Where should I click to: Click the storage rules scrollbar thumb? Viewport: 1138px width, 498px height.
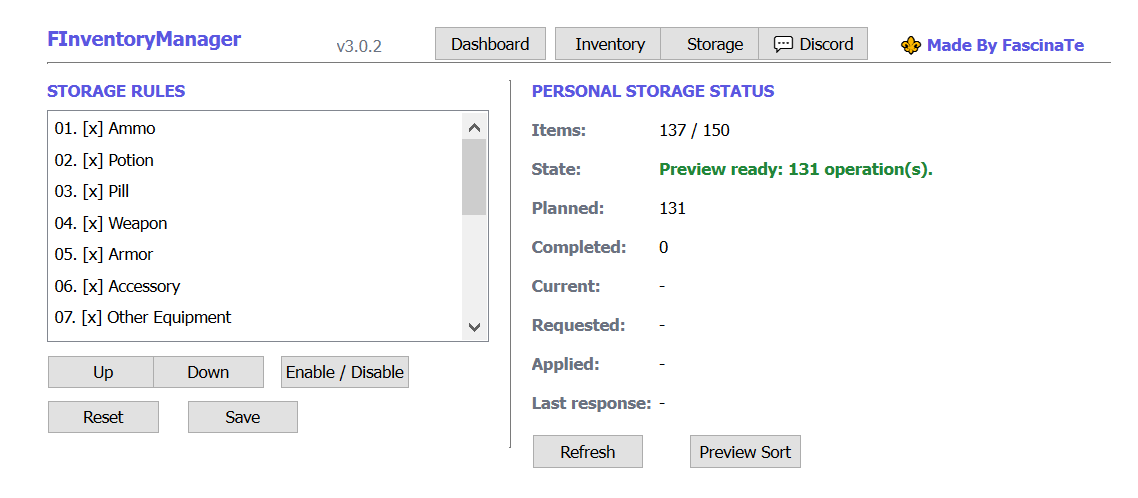[475, 177]
